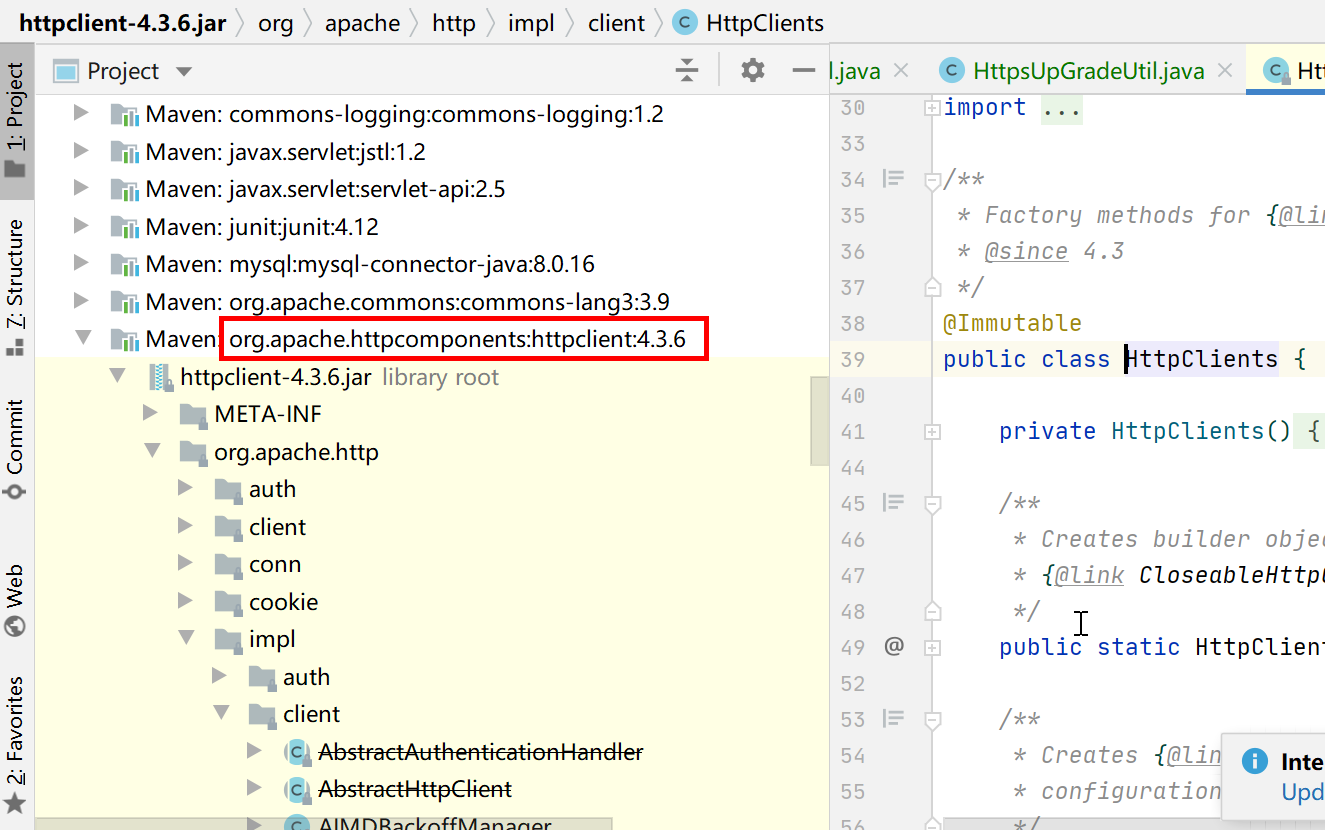Hide the Project tool window with minus icon
The image size is (1325, 830).
(804, 70)
